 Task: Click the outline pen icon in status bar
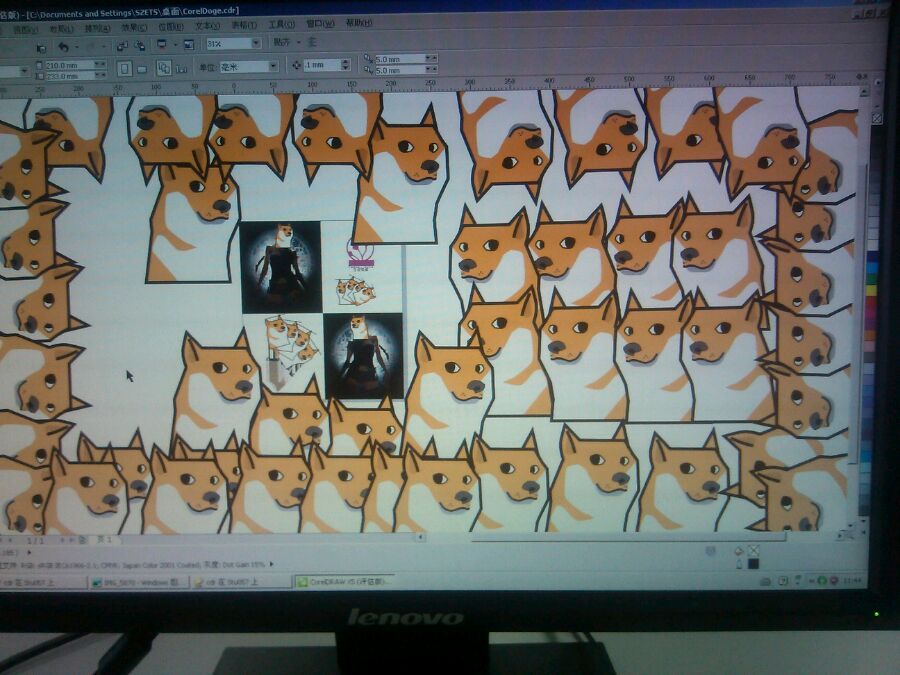pos(739,564)
